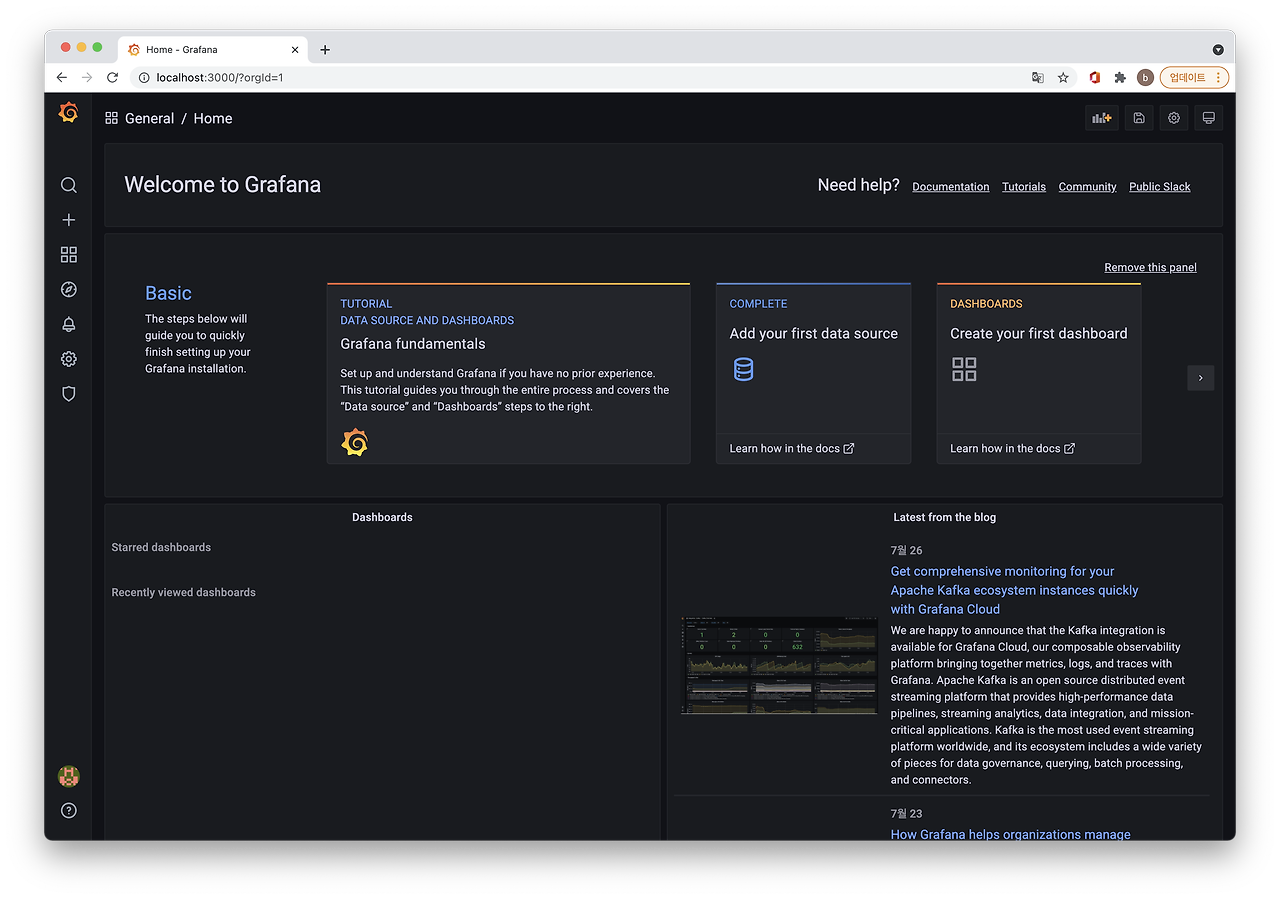The image size is (1280, 899).
Task: Open the Chrome profile avatar
Action: (1145, 77)
